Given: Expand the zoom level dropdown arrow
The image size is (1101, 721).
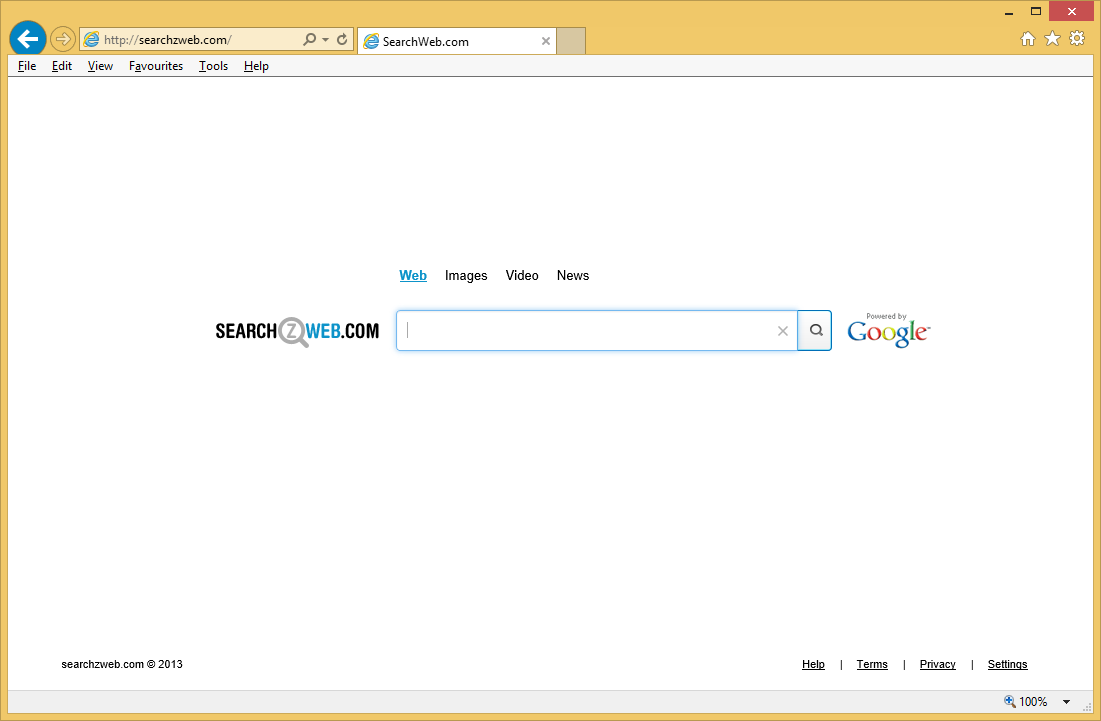Looking at the screenshot, I should pos(1067,701).
